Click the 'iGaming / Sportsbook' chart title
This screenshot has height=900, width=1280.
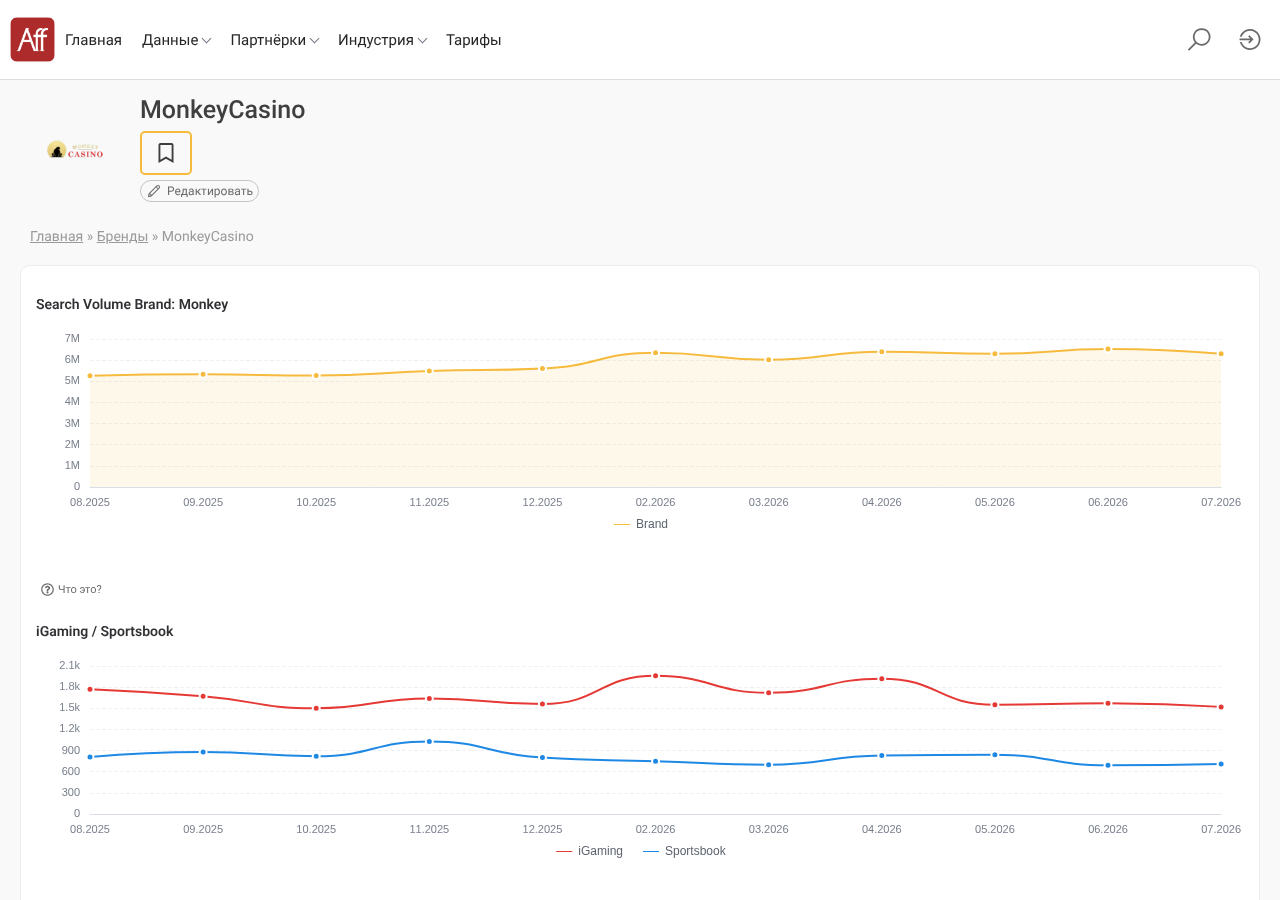[105, 631]
